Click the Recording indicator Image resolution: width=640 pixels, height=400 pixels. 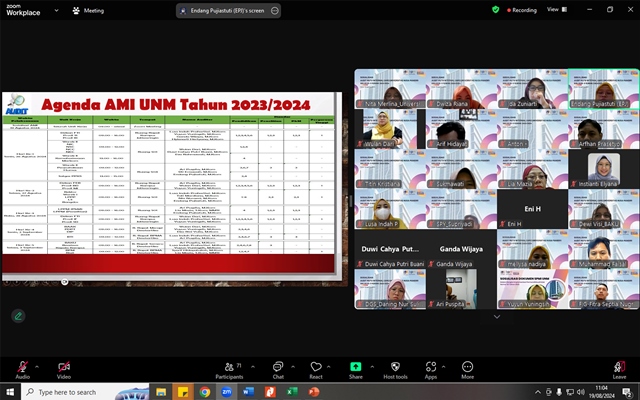coord(521,9)
